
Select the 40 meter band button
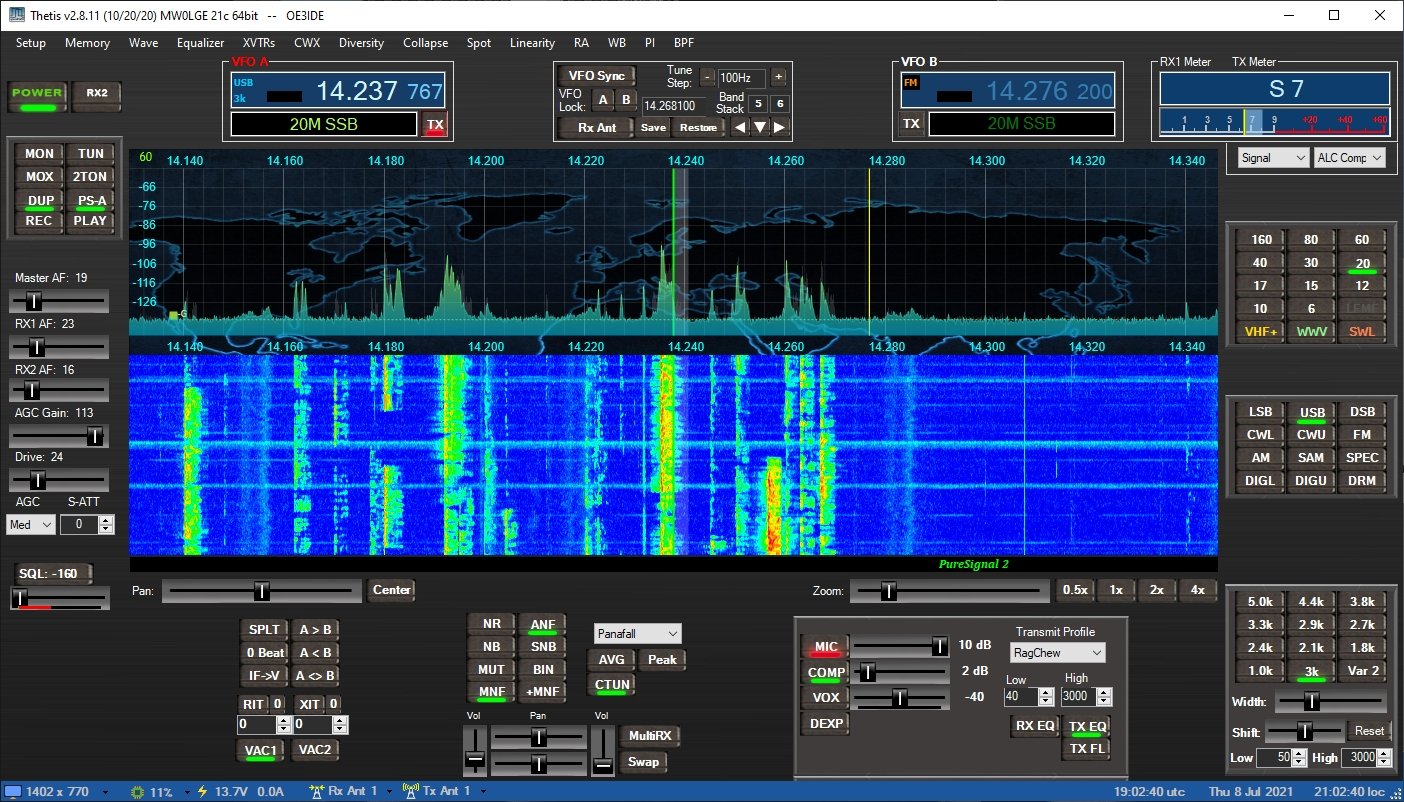tap(1260, 263)
